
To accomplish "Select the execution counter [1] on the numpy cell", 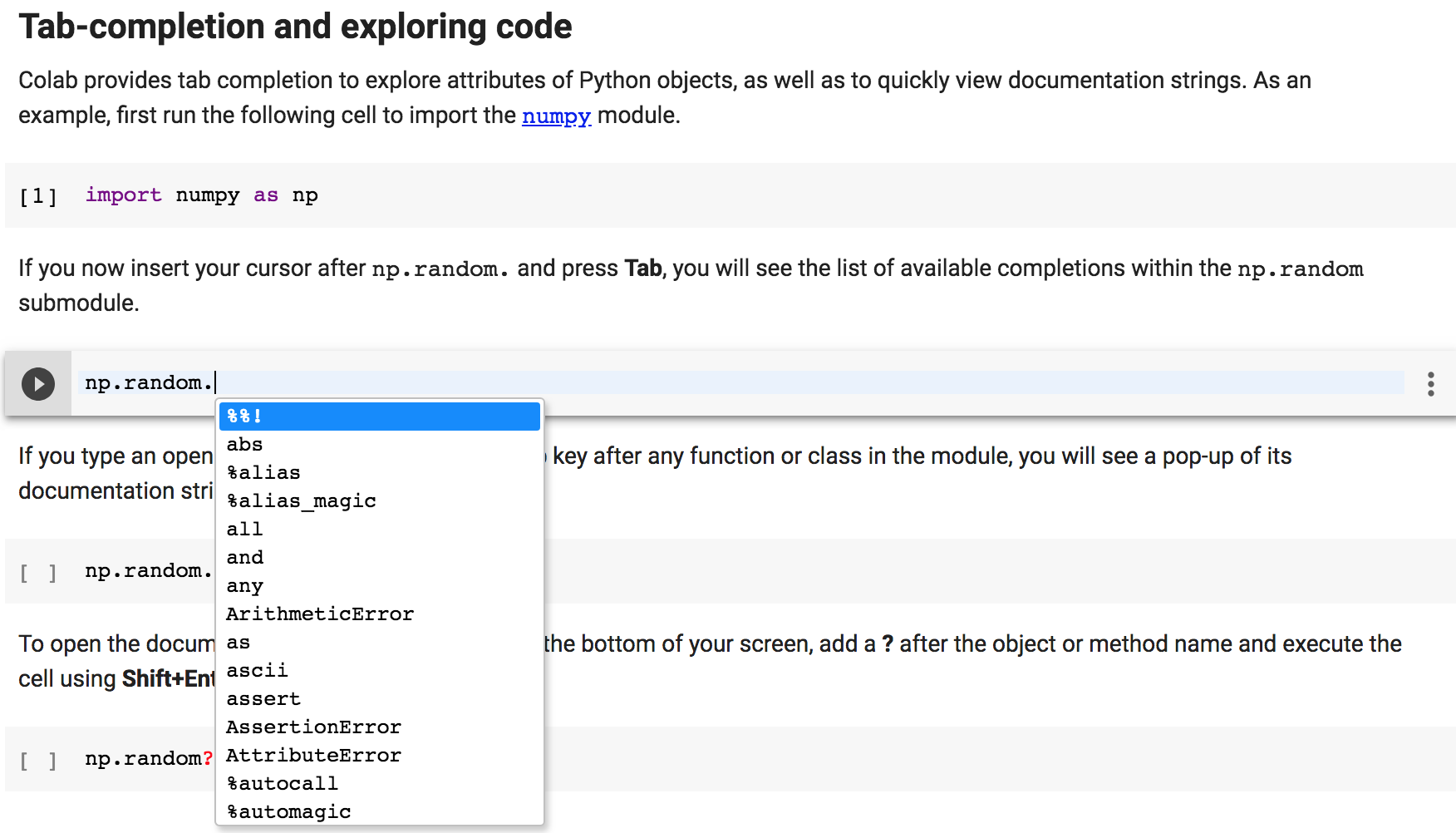I will pos(37,195).
